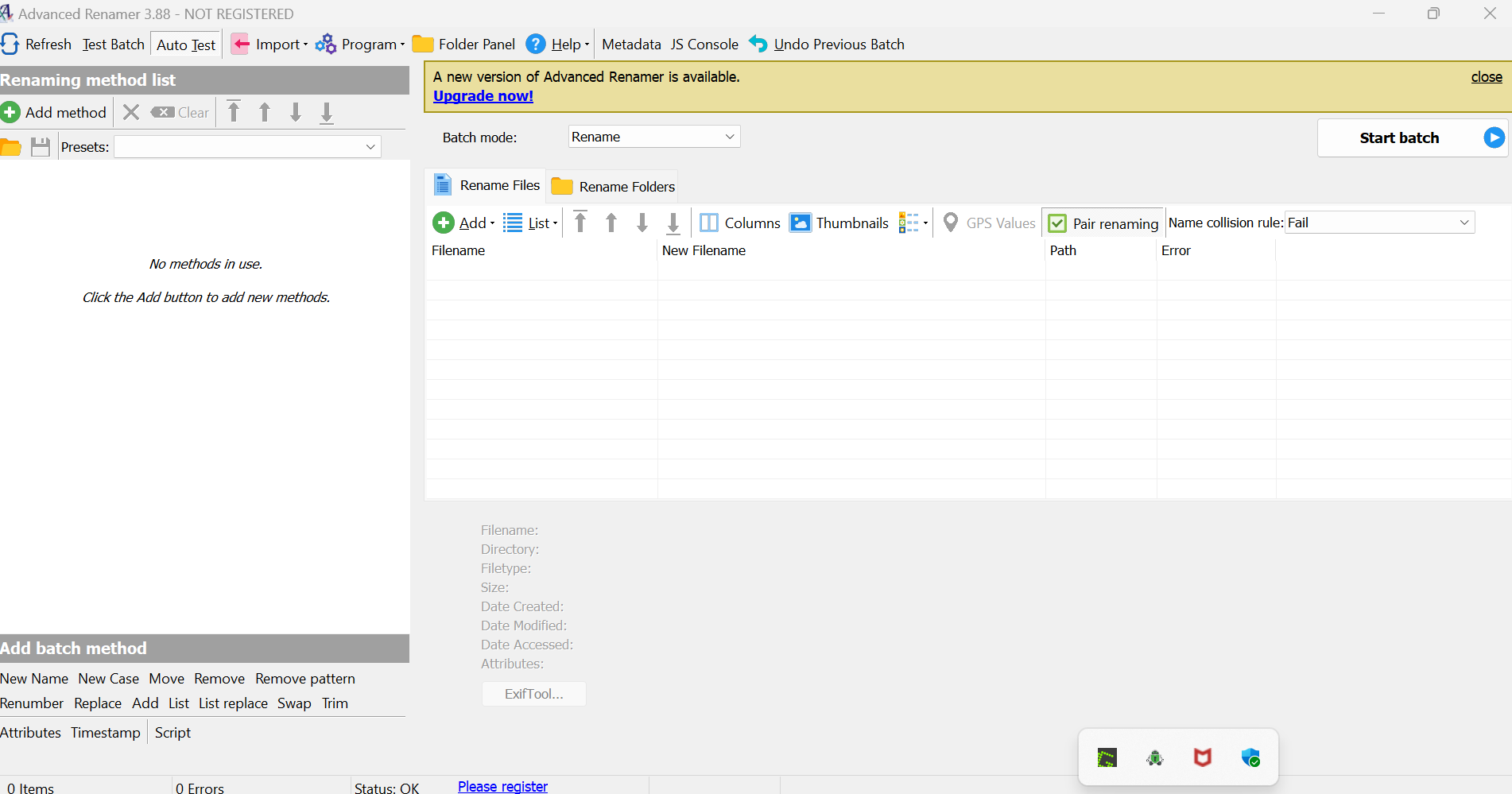
Task: Click the Error column header
Action: pyautogui.click(x=1216, y=250)
